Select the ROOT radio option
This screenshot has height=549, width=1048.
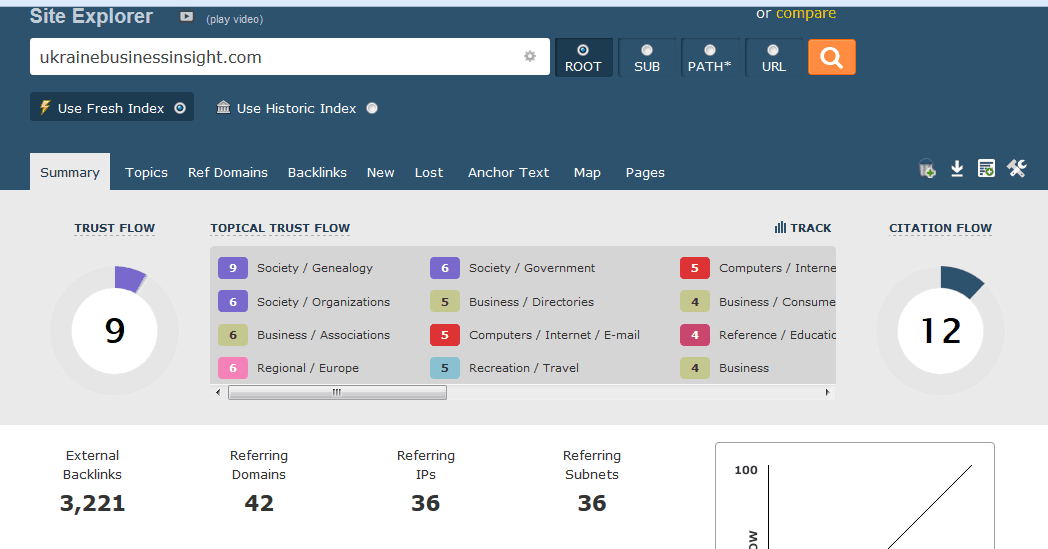point(583,50)
